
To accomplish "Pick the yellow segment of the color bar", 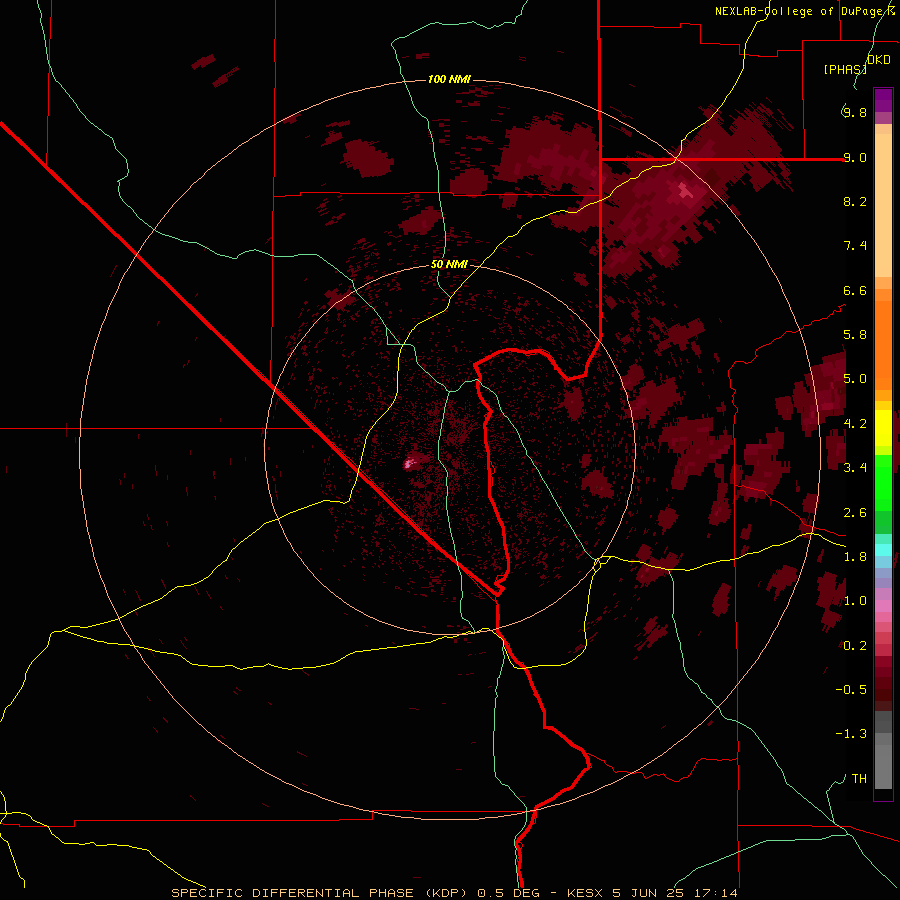I will coord(883,428).
